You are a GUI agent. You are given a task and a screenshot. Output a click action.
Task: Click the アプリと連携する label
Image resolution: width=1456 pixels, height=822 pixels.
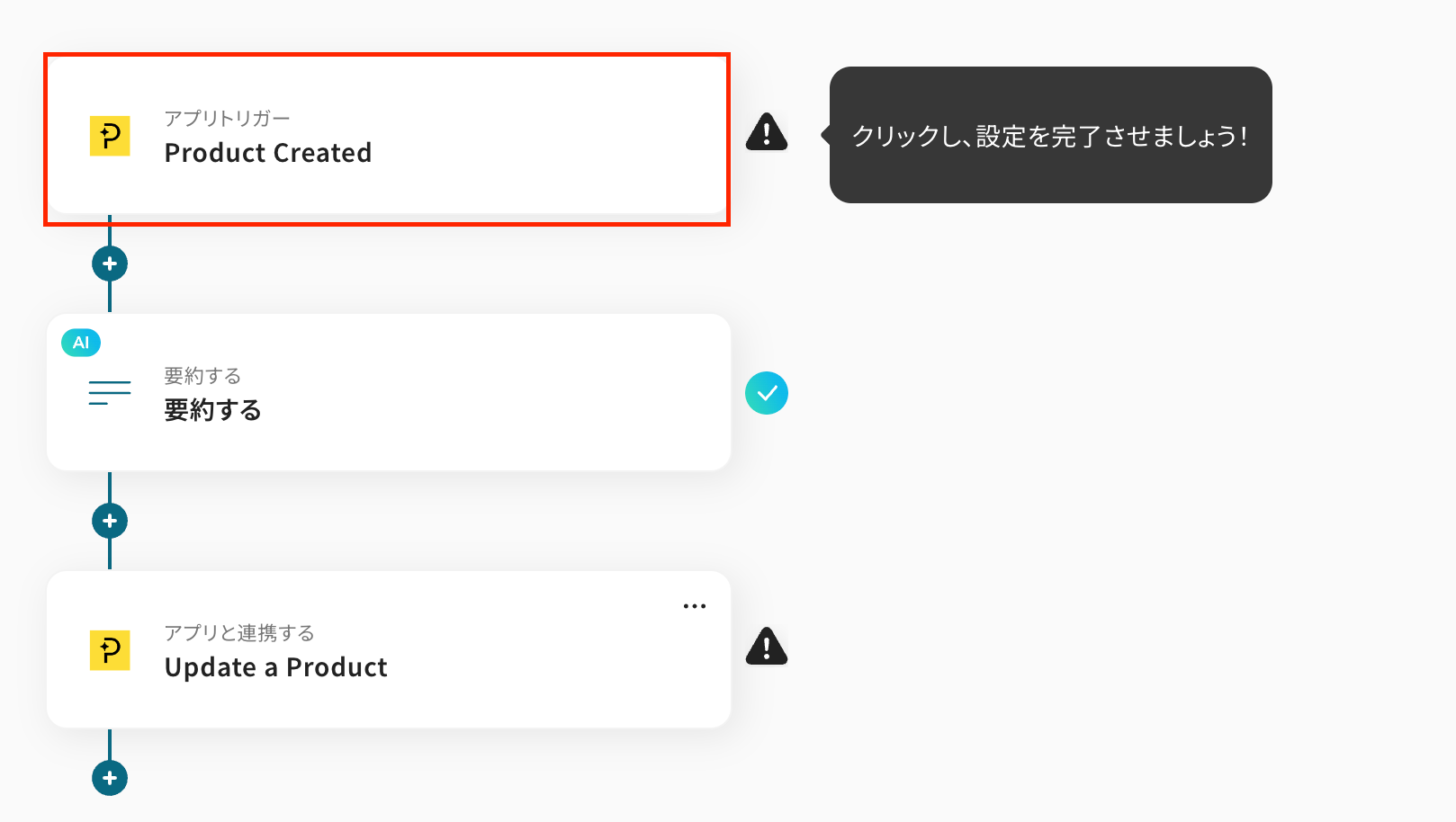(x=239, y=633)
